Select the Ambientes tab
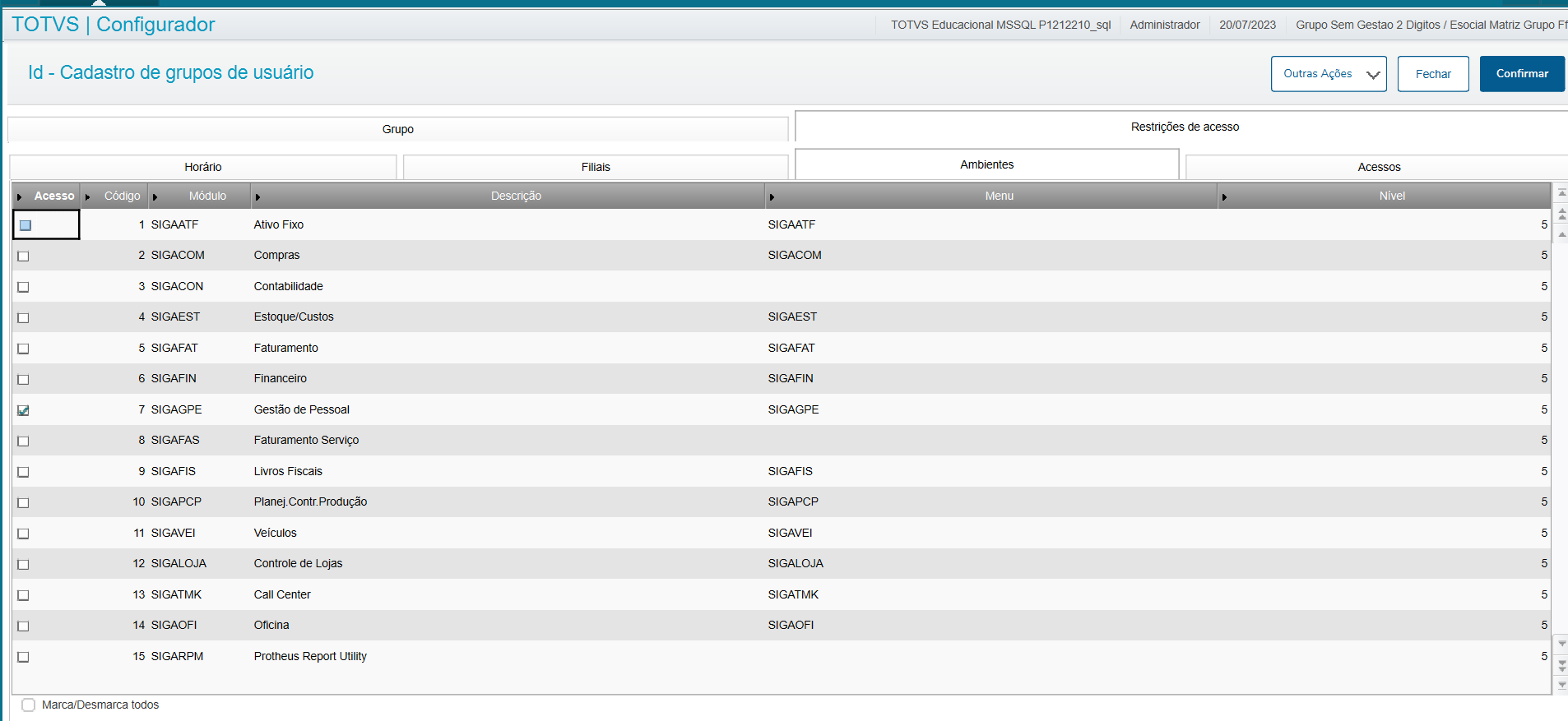The height and width of the screenshot is (721, 1568). (x=987, y=164)
